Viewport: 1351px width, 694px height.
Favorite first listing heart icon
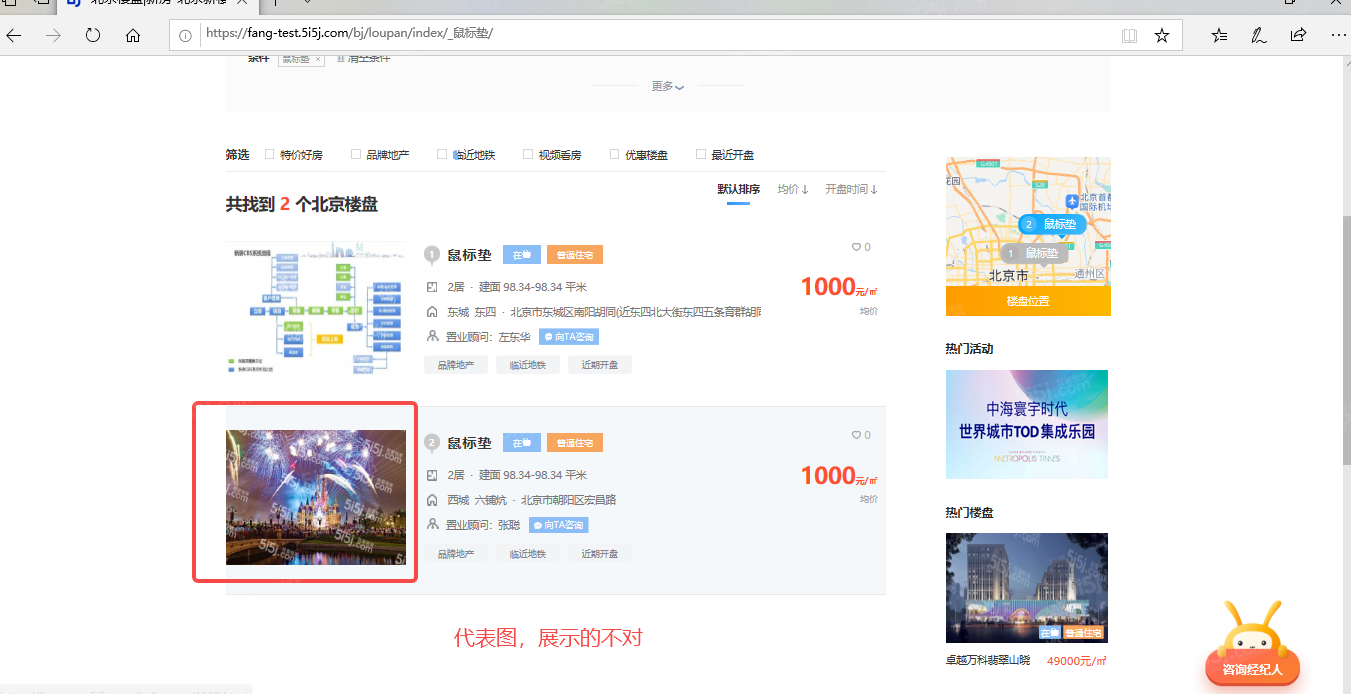click(x=856, y=247)
